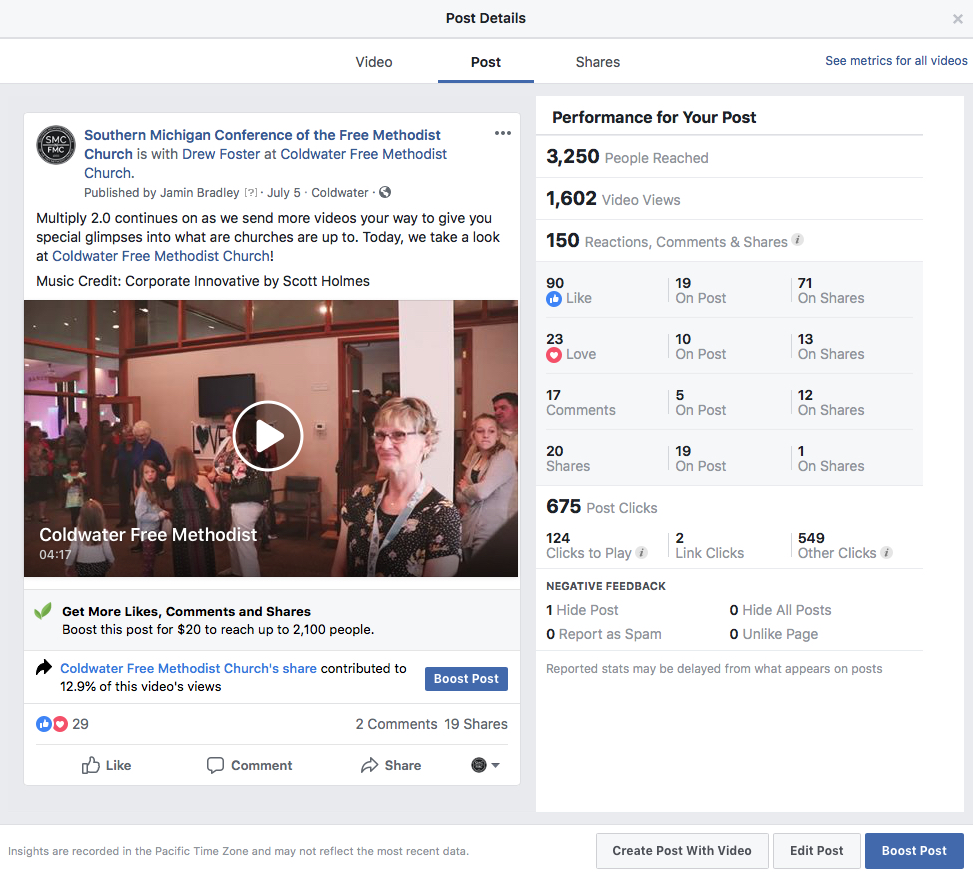Click Create Post With Video button
Screen dimensions: 973x873
(682, 851)
